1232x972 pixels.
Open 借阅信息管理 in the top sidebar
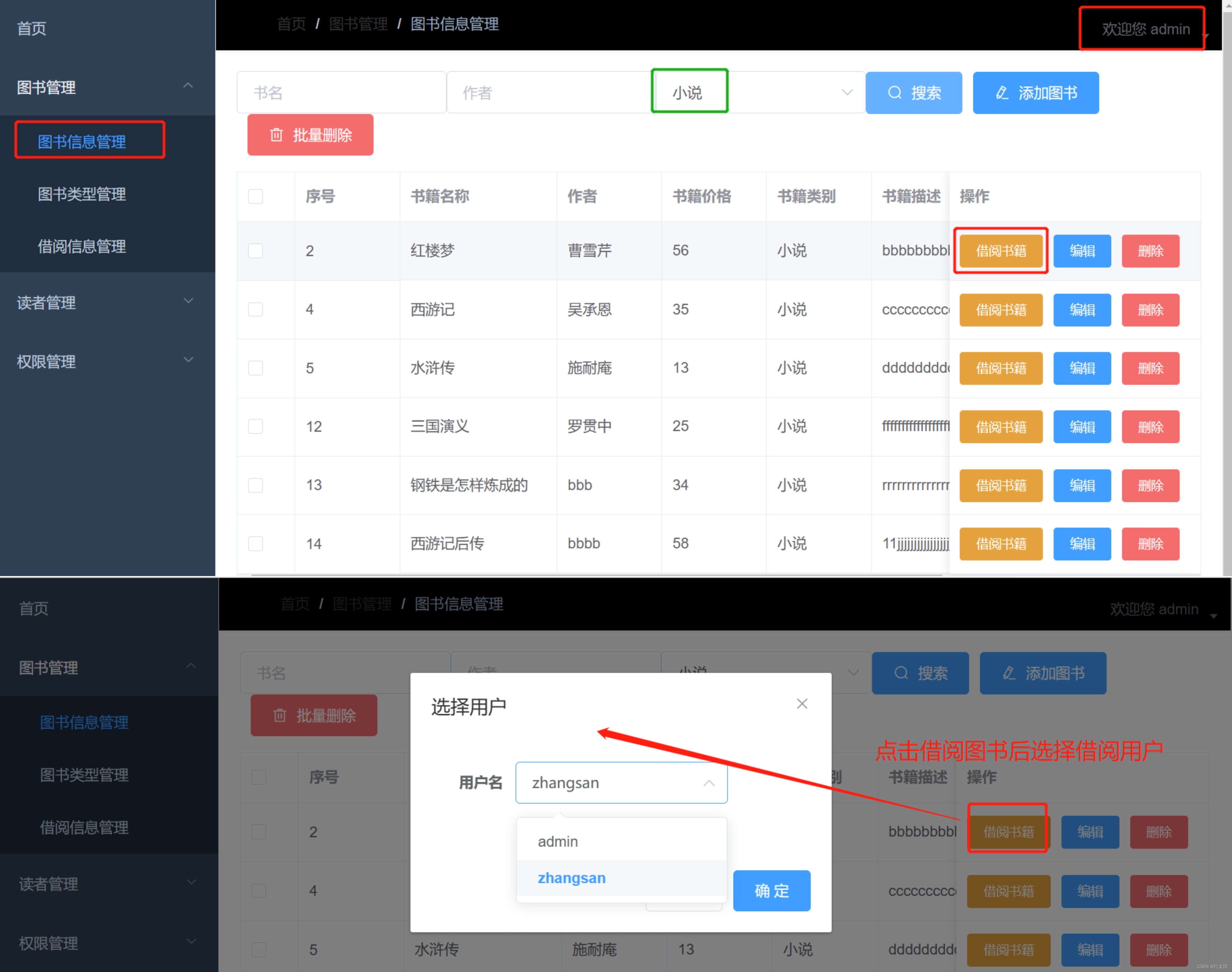click(x=82, y=247)
